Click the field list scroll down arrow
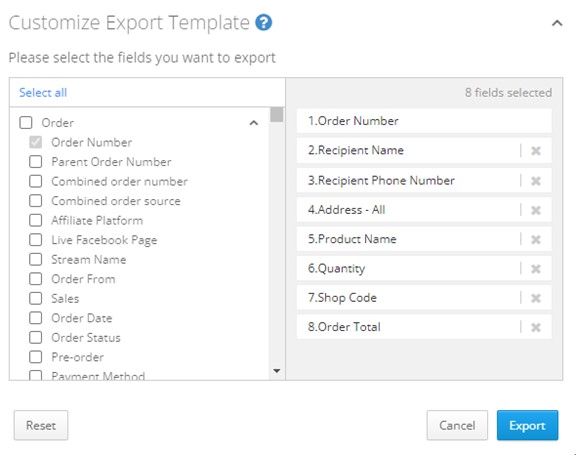The height and width of the screenshot is (455, 576). click(277, 371)
